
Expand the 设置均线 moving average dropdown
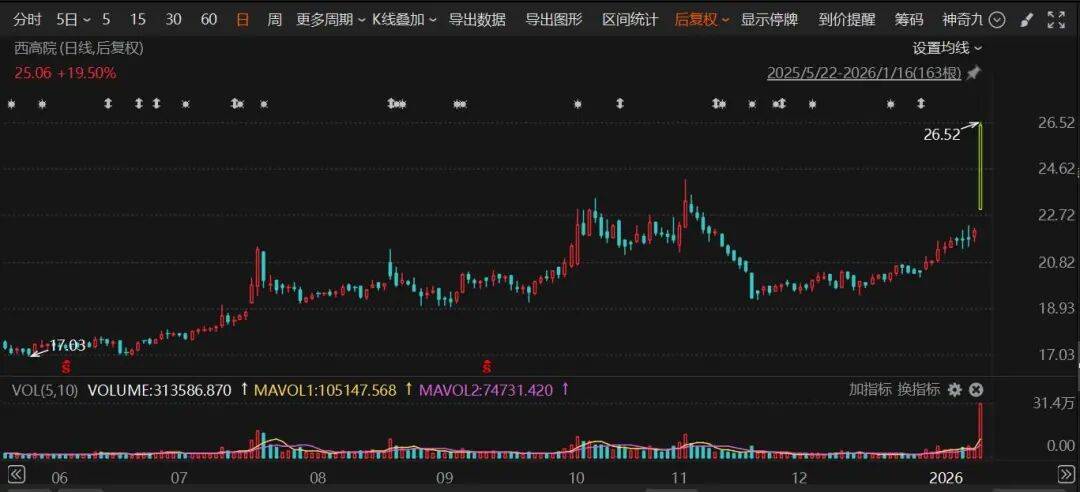(947, 47)
